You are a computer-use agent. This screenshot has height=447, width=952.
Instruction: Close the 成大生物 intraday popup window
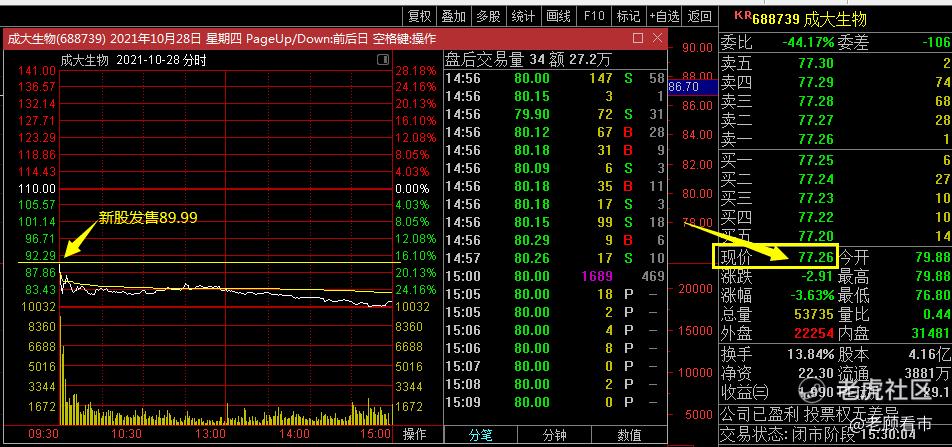[x=657, y=38]
